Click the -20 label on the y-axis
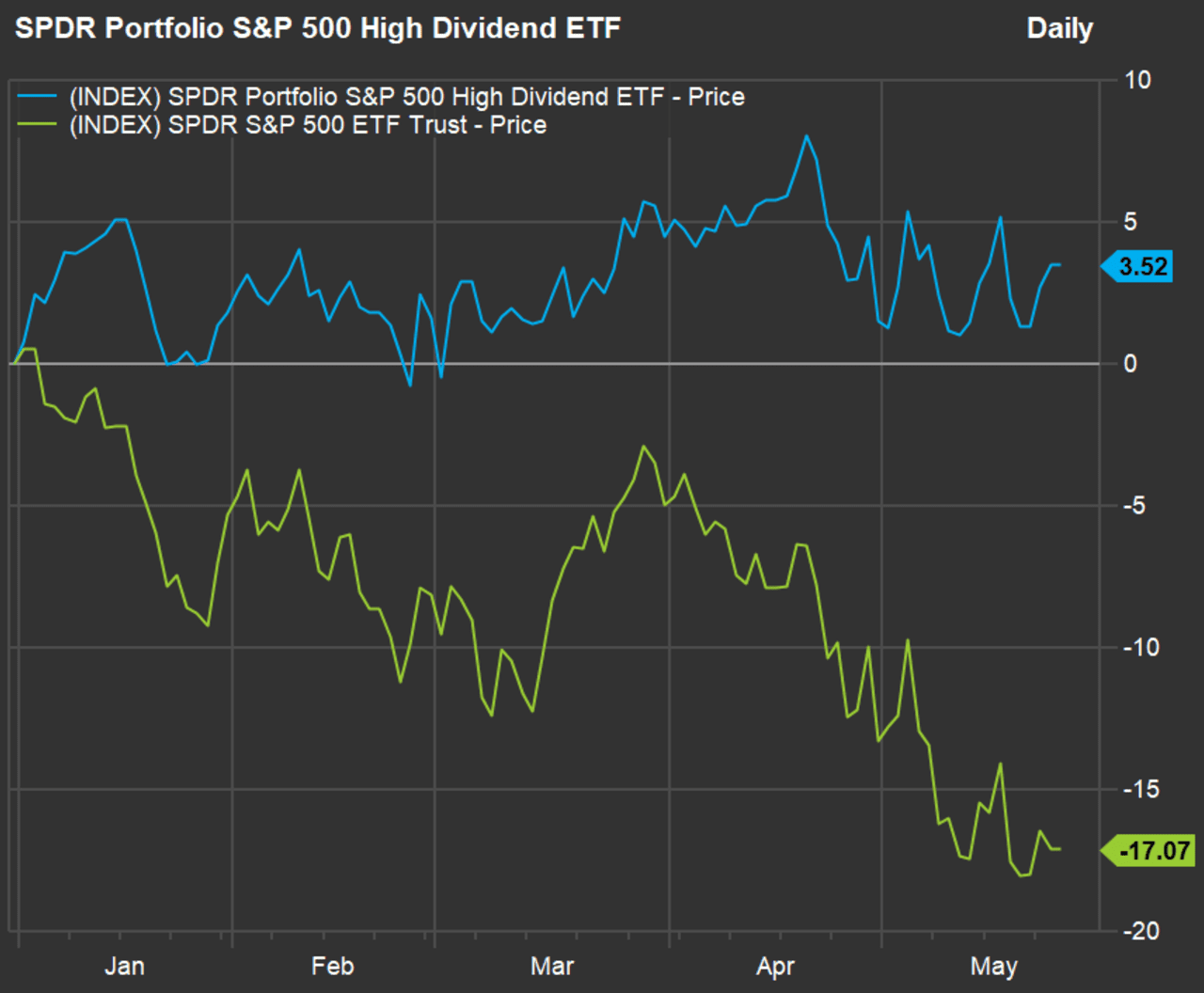 pos(1140,931)
